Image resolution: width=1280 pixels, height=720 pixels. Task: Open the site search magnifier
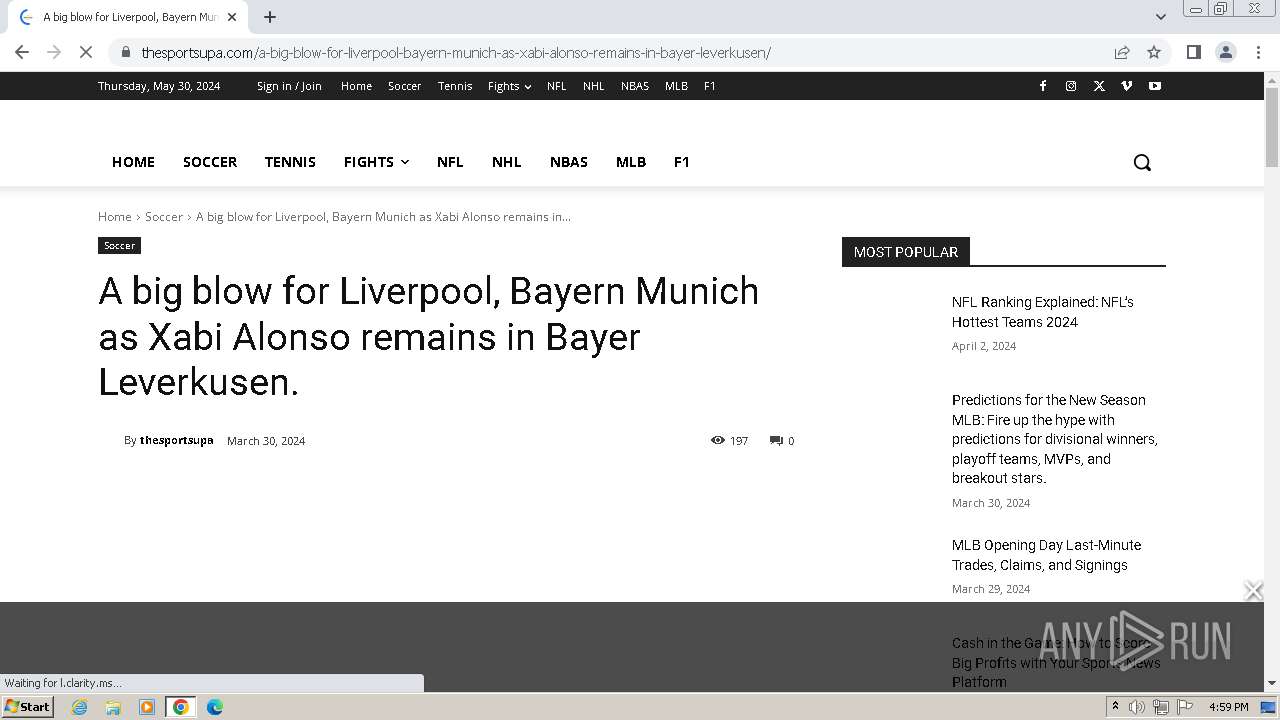1142,162
